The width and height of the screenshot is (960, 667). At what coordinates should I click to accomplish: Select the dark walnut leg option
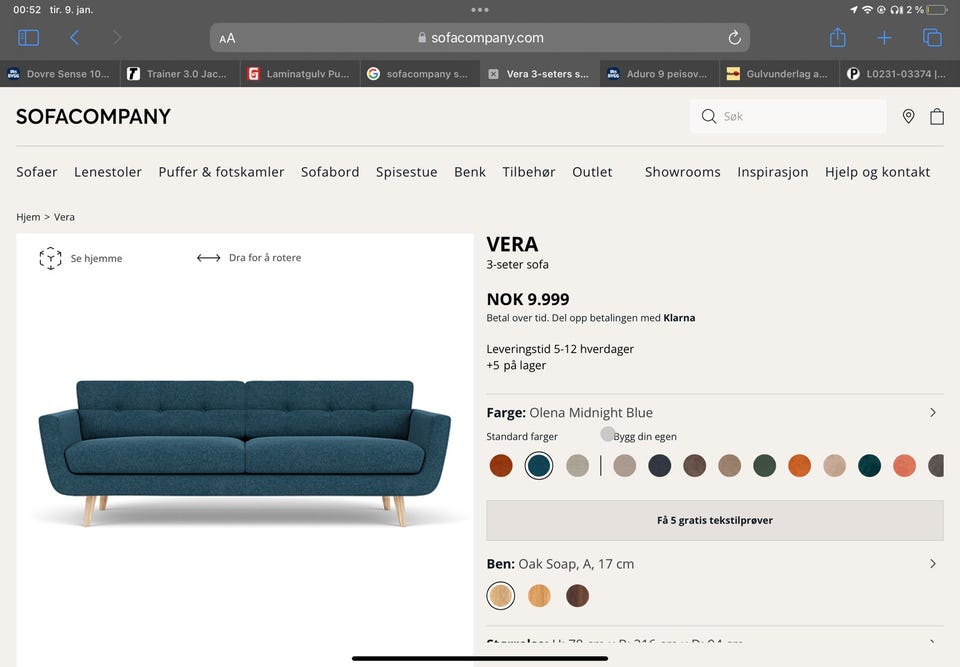[x=577, y=595]
